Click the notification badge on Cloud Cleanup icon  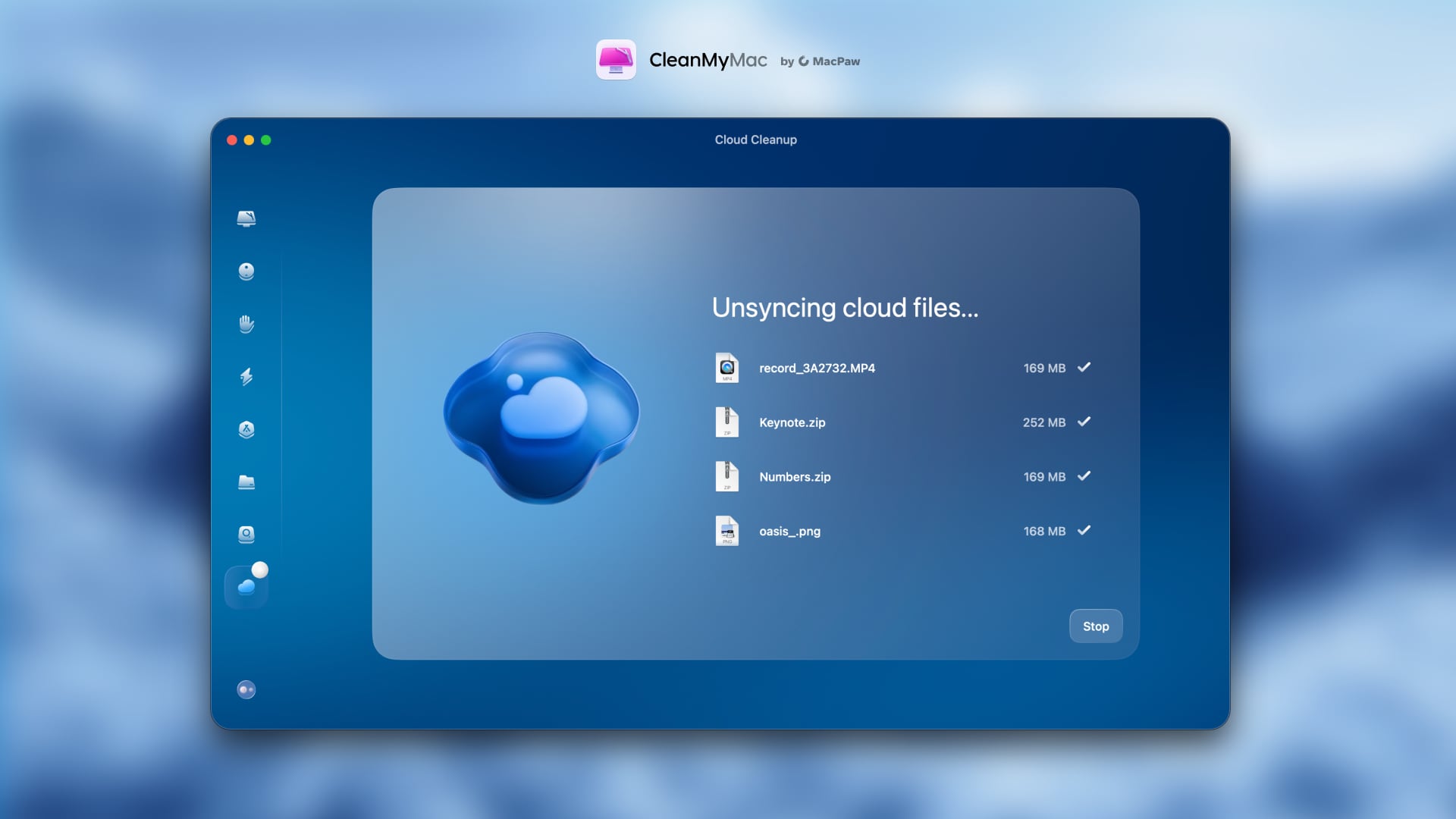259,568
